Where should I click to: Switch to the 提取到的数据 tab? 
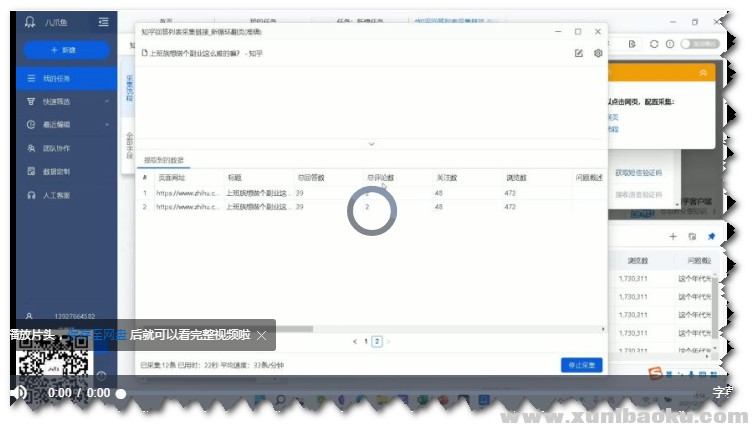click(x=164, y=160)
